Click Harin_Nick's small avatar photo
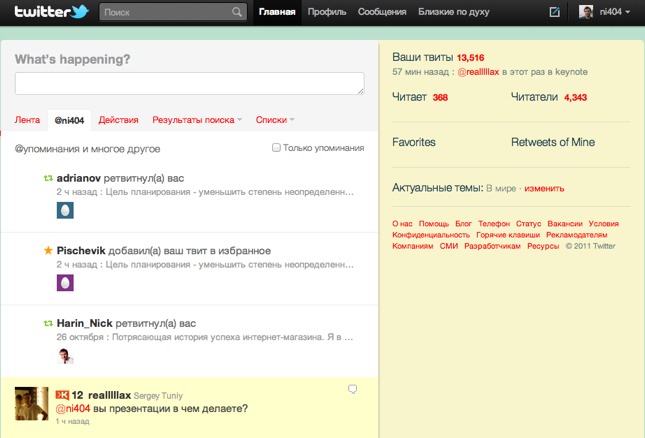Image resolution: width=645 pixels, height=438 pixels. [65, 356]
